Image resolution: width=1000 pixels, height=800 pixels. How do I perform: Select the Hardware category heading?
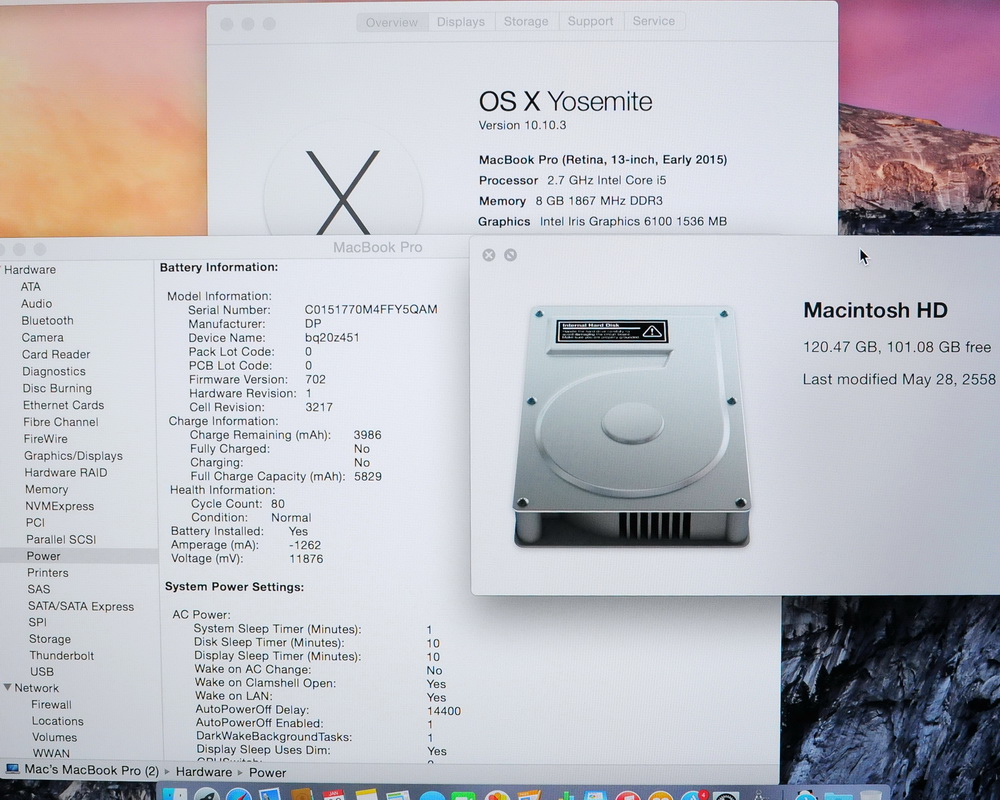[x=30, y=270]
